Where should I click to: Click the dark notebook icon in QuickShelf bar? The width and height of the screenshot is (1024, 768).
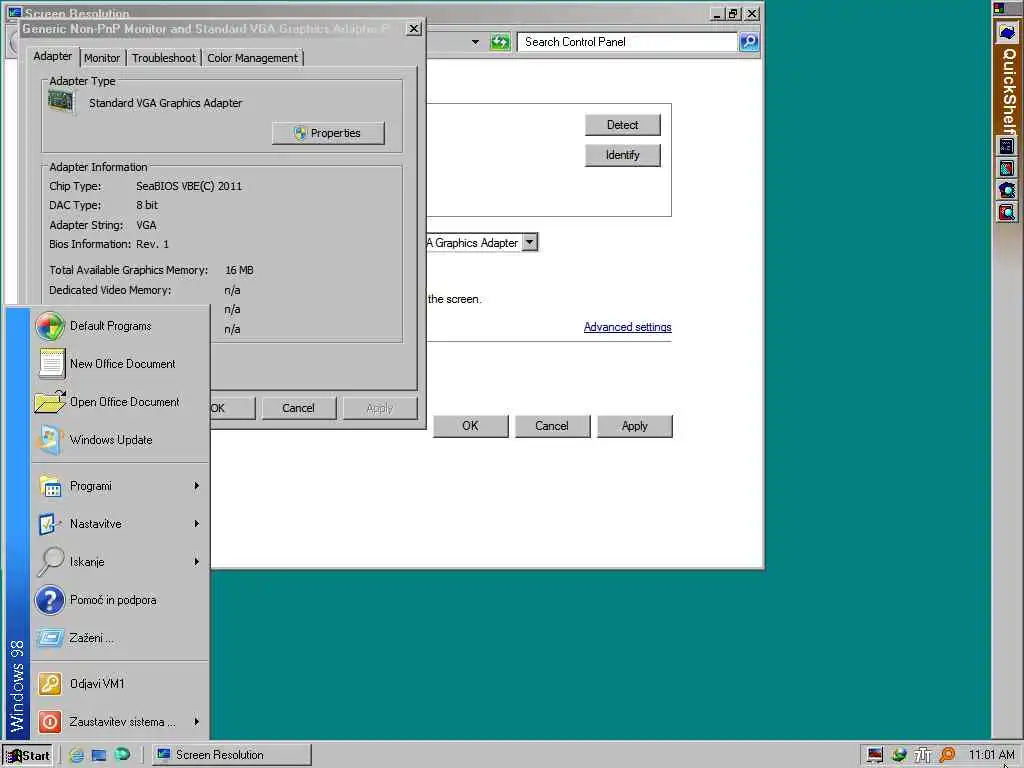(1006, 146)
